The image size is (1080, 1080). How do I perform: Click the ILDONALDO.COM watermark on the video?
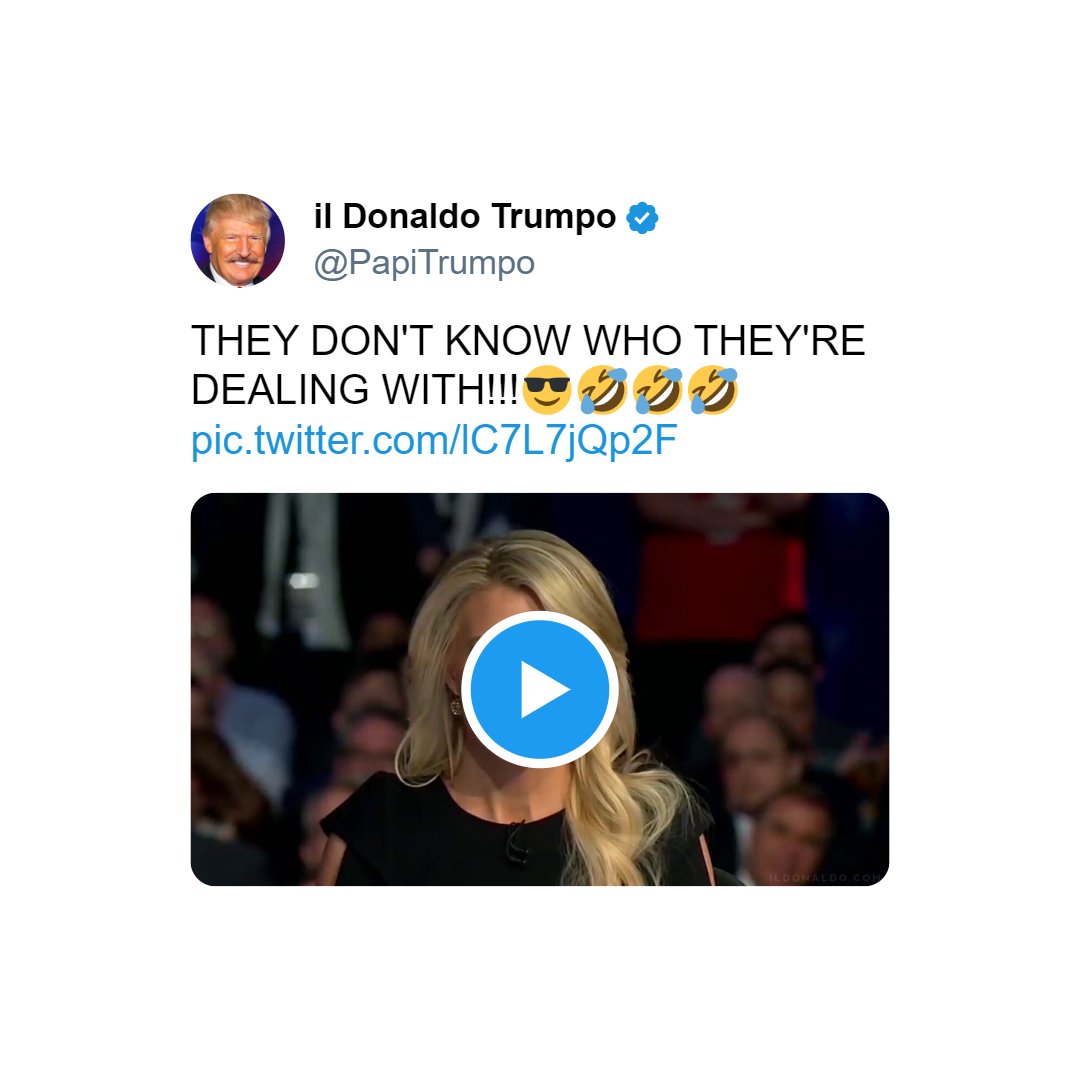click(x=825, y=878)
